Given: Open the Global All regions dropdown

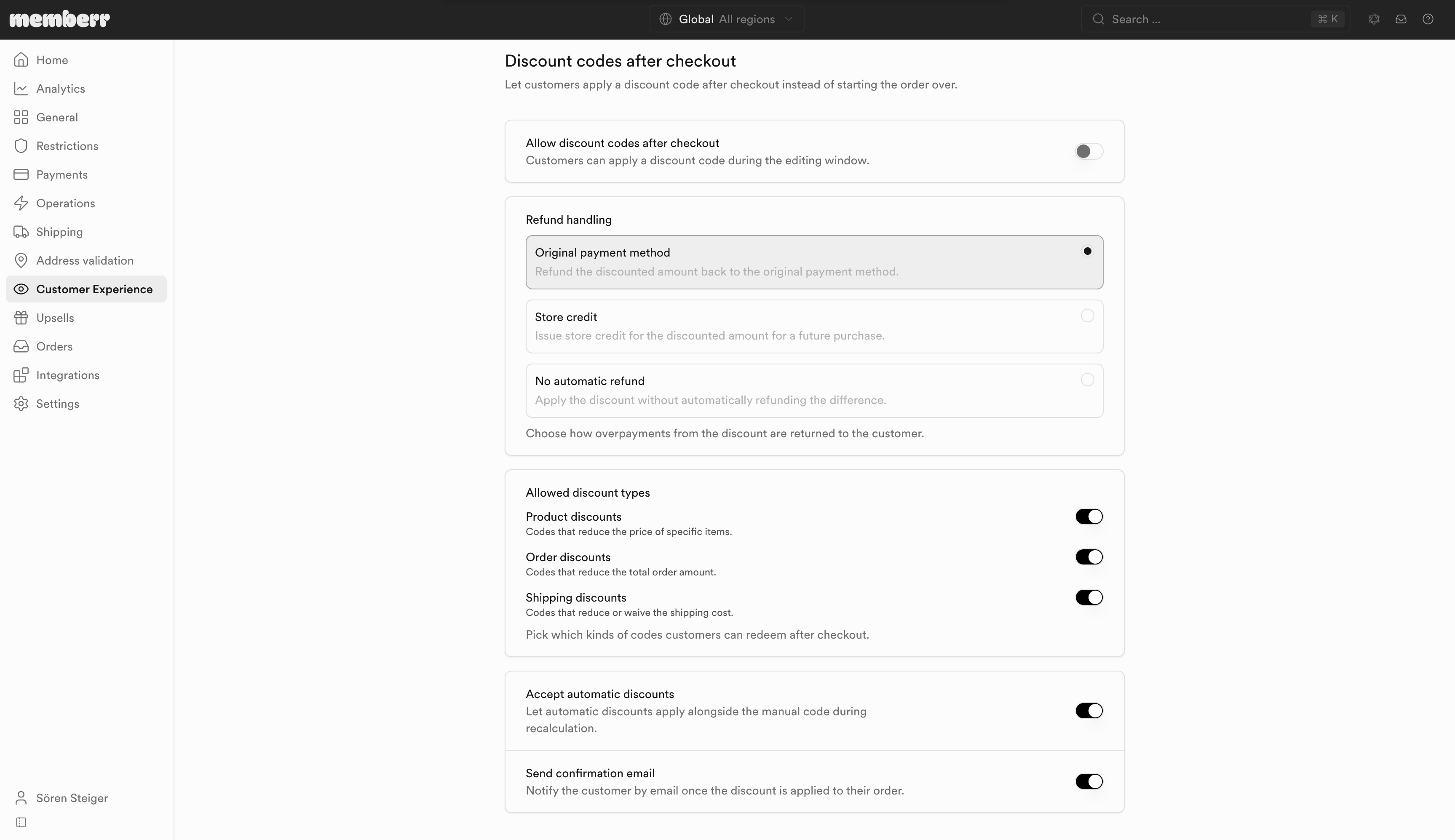Looking at the screenshot, I should pyautogui.click(x=726, y=19).
